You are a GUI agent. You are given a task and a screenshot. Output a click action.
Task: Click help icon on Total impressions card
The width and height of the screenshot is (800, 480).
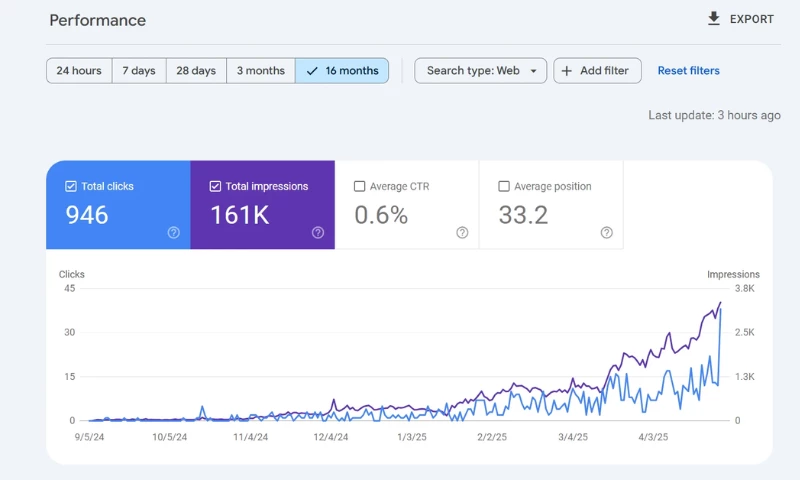(x=318, y=232)
